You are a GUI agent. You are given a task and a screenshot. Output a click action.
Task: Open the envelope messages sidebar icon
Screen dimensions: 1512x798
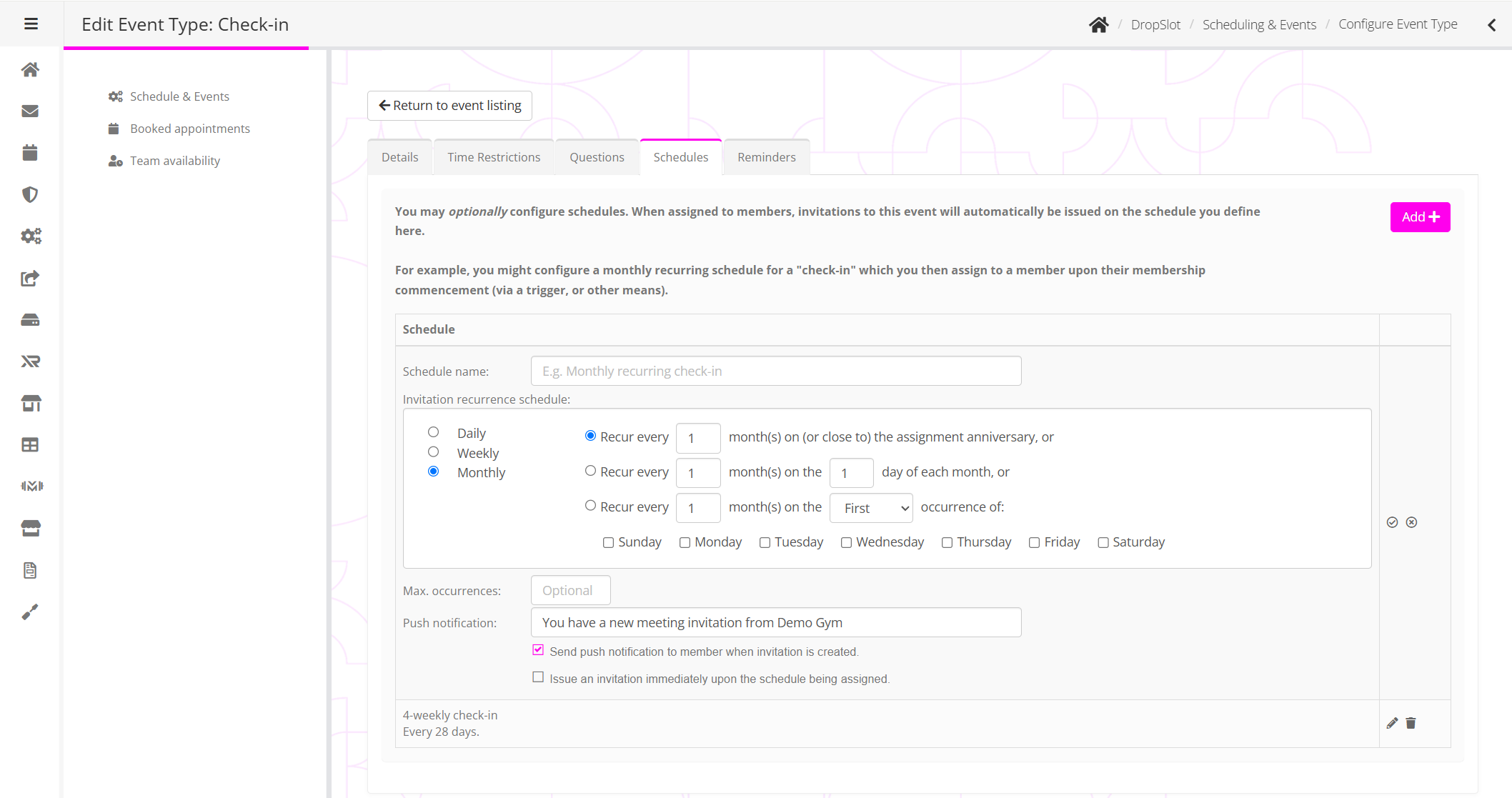pos(30,111)
